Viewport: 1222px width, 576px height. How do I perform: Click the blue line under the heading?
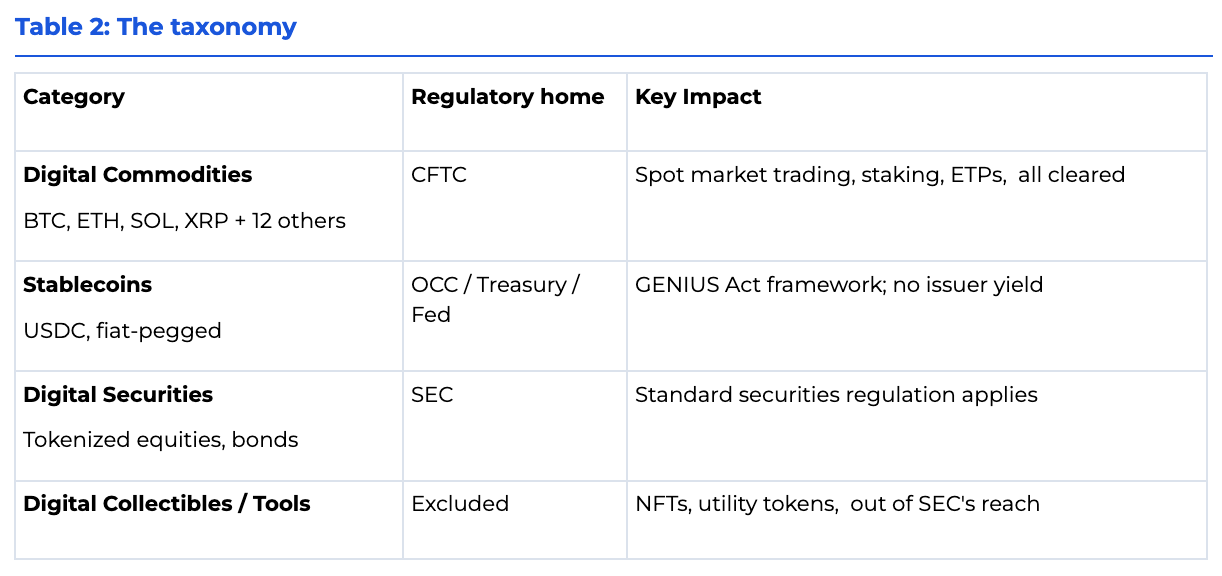[x=613, y=56]
